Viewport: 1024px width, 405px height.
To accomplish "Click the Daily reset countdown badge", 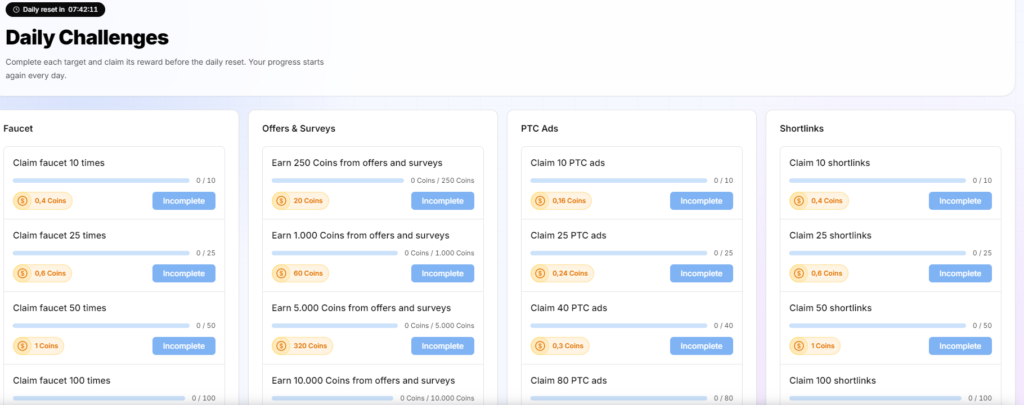I will pos(56,10).
